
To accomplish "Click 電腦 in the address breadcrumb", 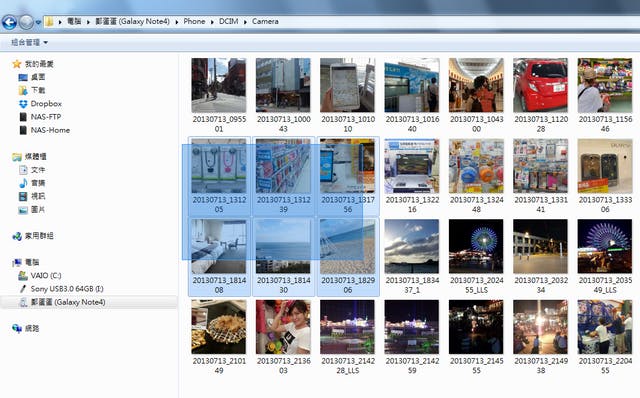I will (74, 21).
